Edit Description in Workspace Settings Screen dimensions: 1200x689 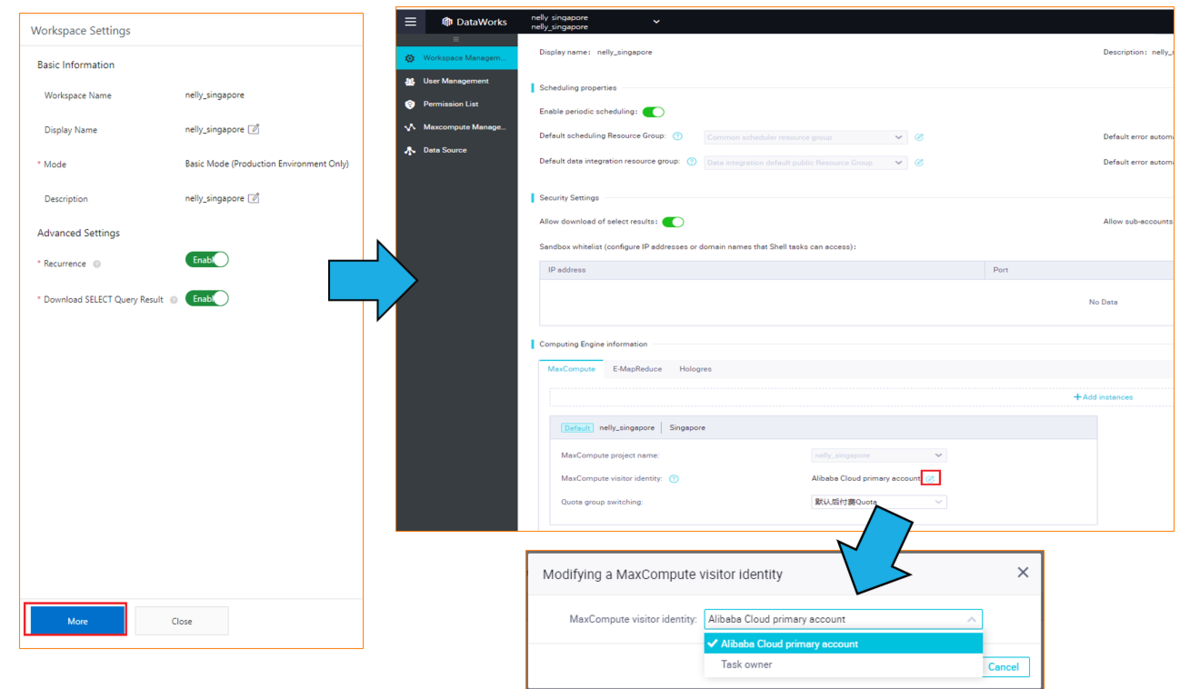pos(254,198)
